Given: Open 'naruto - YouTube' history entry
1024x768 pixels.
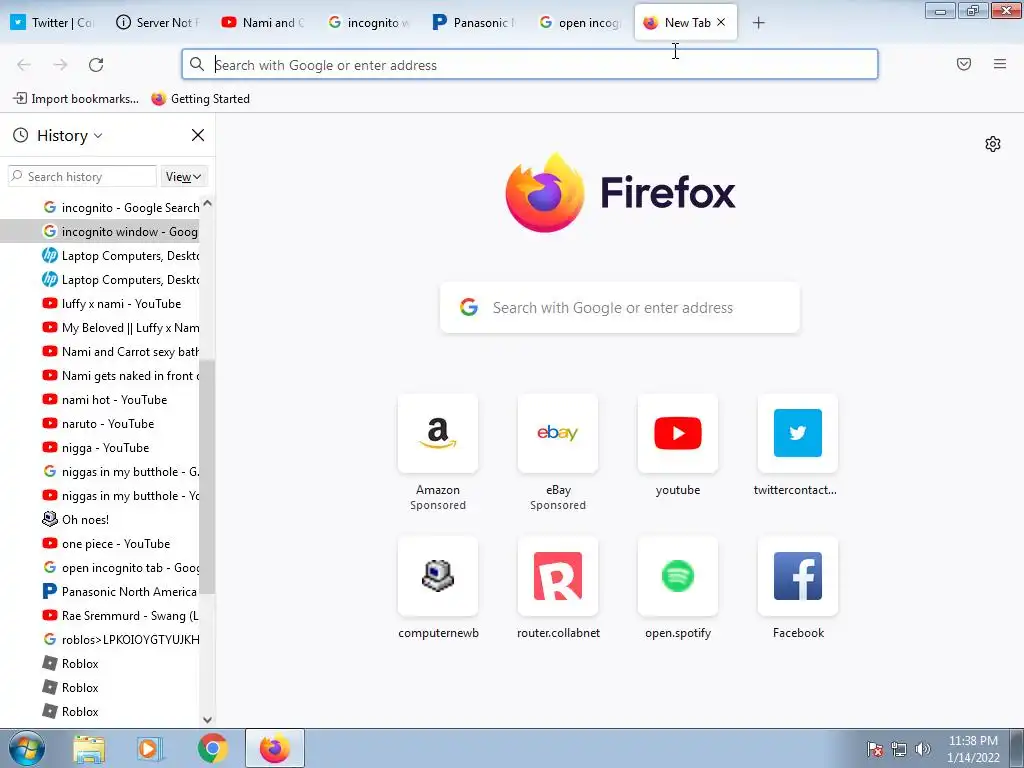Looking at the screenshot, I should (x=98, y=424).
